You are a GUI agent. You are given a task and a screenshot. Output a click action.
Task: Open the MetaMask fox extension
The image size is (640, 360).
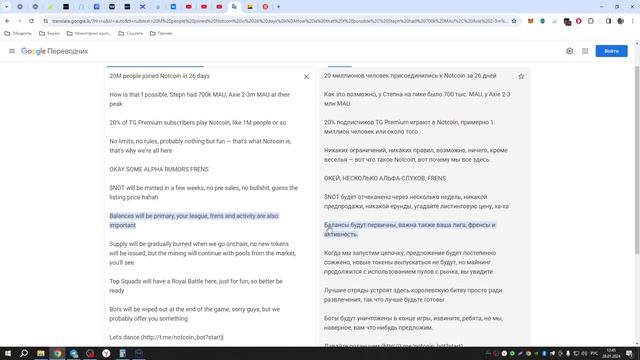[x=531, y=21]
